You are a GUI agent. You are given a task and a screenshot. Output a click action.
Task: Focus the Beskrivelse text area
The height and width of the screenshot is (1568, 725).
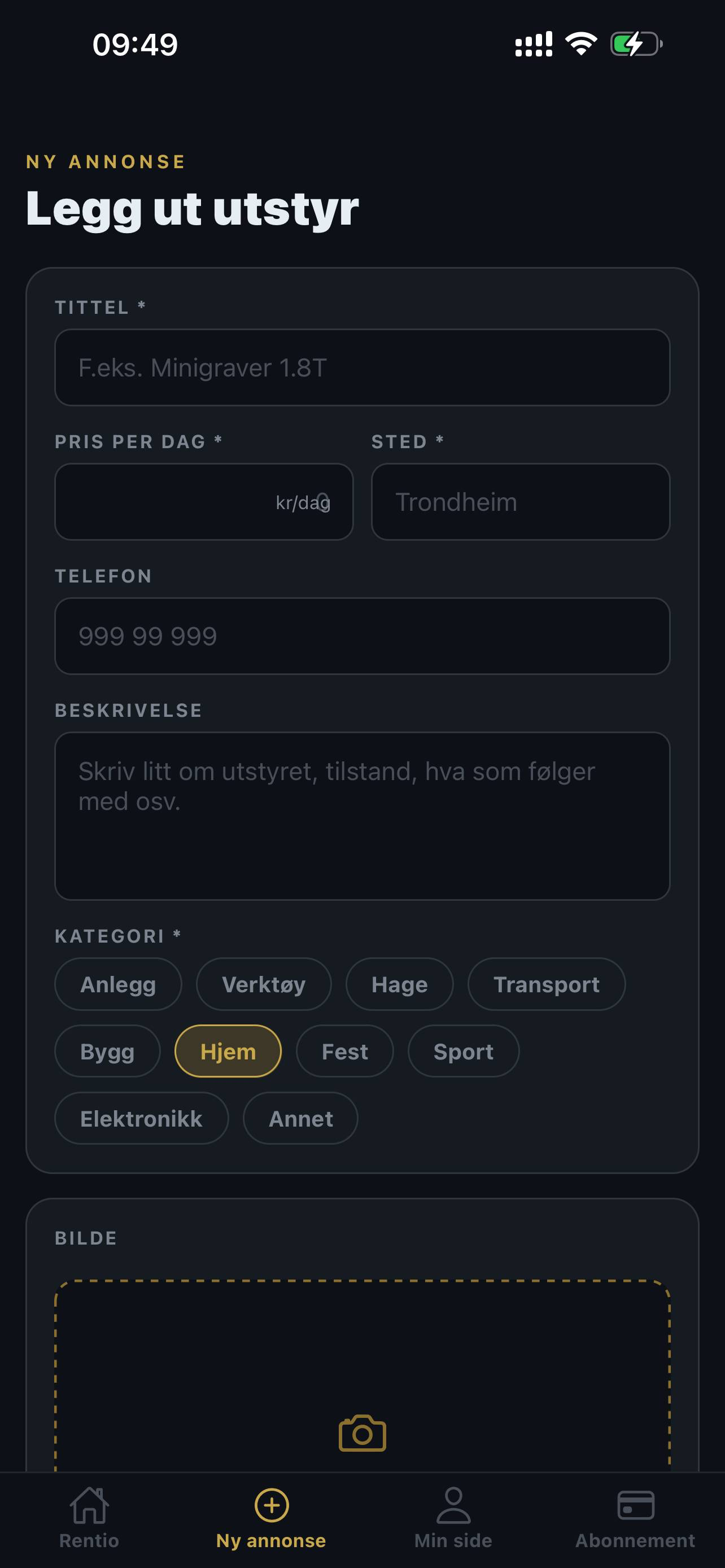coord(362,816)
